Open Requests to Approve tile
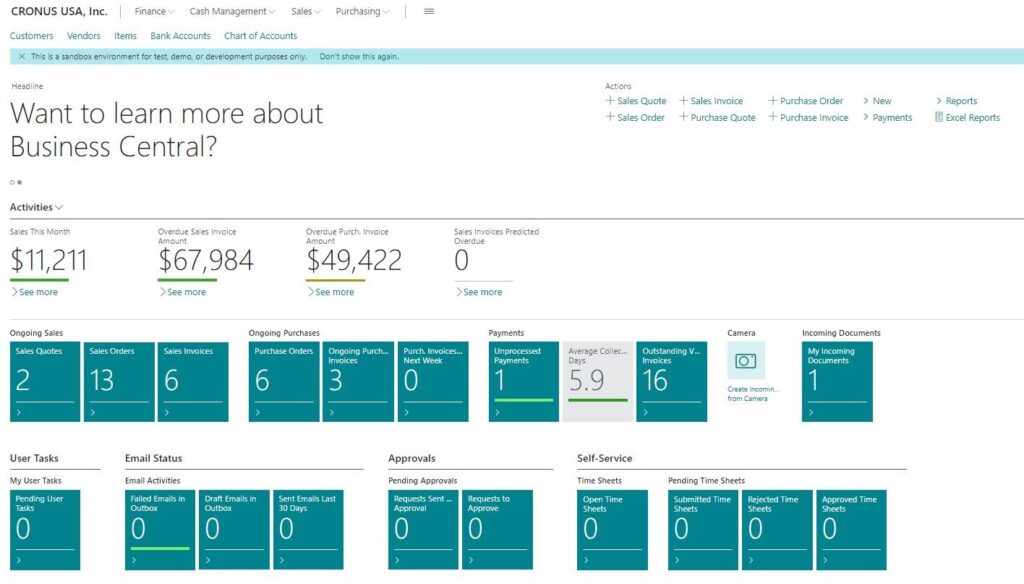The height and width of the screenshot is (584, 1024). coord(498,530)
